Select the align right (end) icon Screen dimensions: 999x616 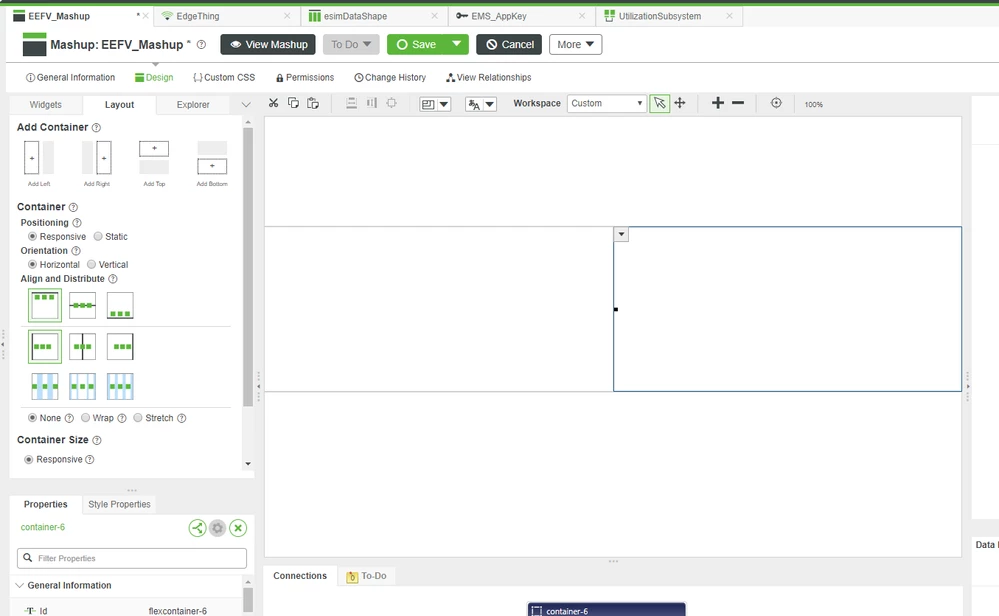pos(120,347)
